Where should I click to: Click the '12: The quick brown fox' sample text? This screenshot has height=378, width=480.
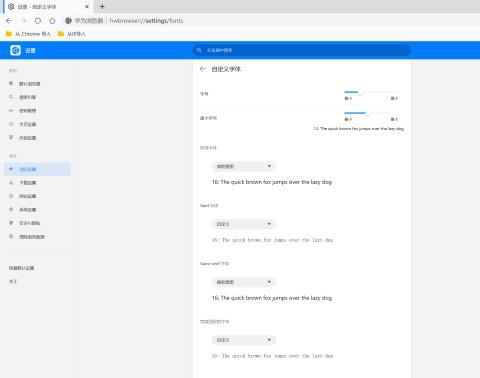(359, 128)
